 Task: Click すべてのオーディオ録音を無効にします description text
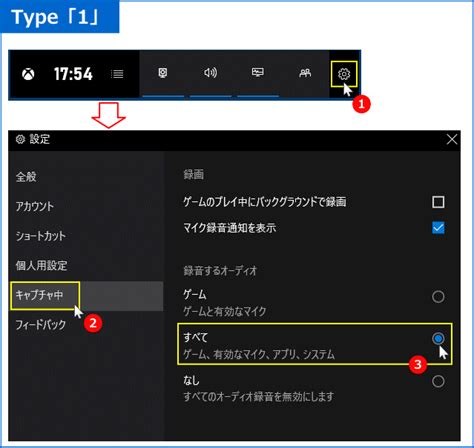[259, 397]
